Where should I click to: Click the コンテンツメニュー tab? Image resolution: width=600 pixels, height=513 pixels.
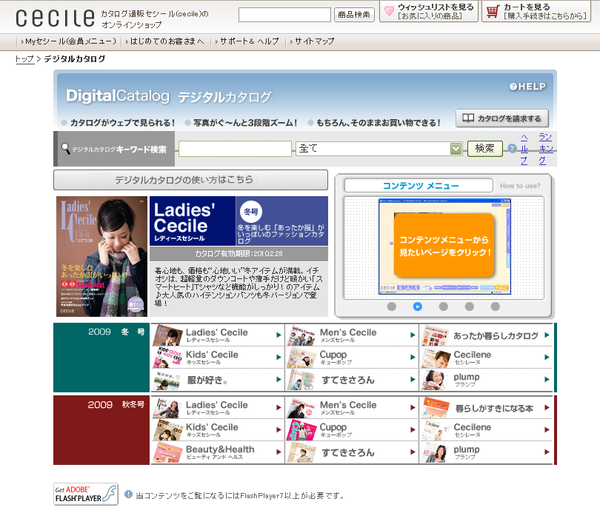click(x=419, y=186)
